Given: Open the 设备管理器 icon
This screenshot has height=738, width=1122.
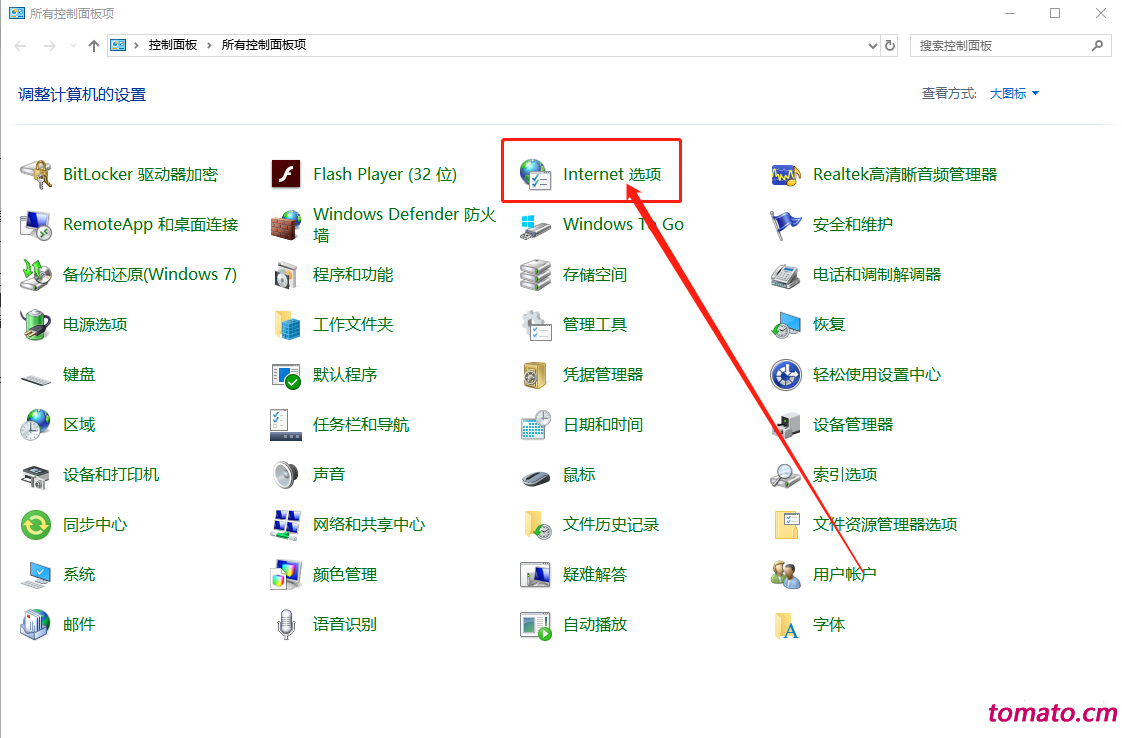Looking at the screenshot, I should click(786, 425).
